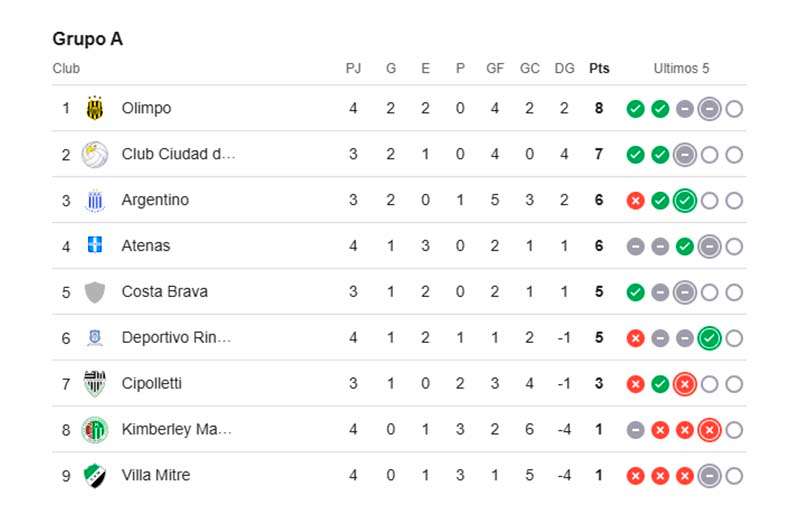Click the Kimberley green circular crest
800x530 pixels.
tap(95, 430)
